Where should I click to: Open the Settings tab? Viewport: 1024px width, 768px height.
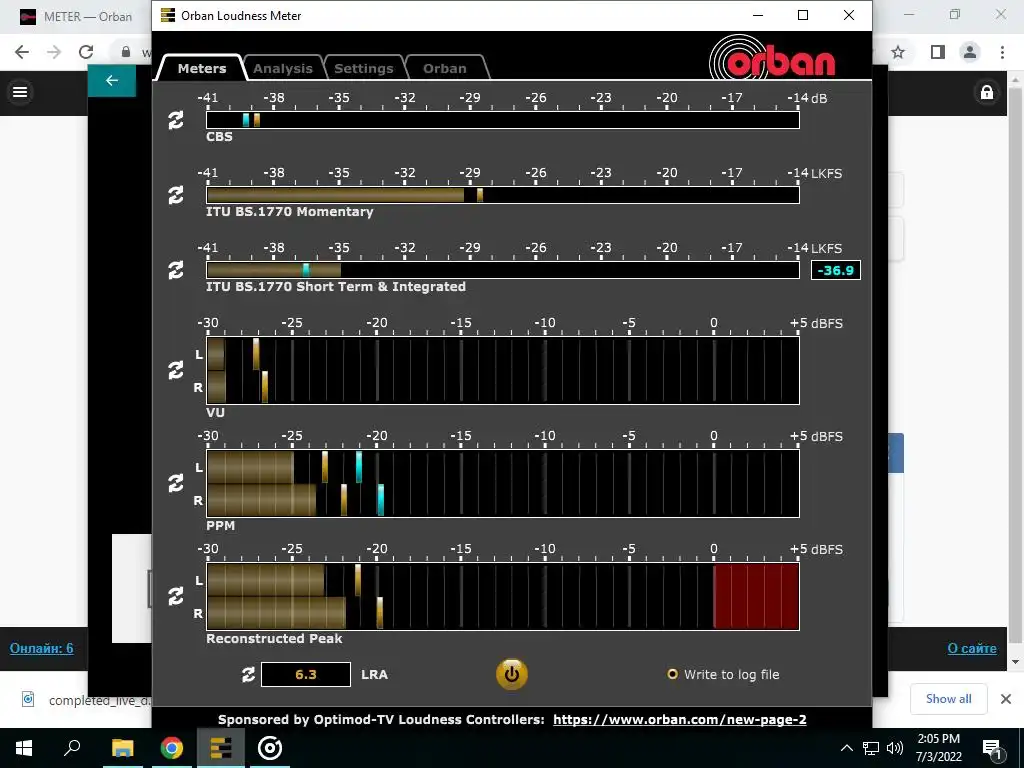point(364,68)
